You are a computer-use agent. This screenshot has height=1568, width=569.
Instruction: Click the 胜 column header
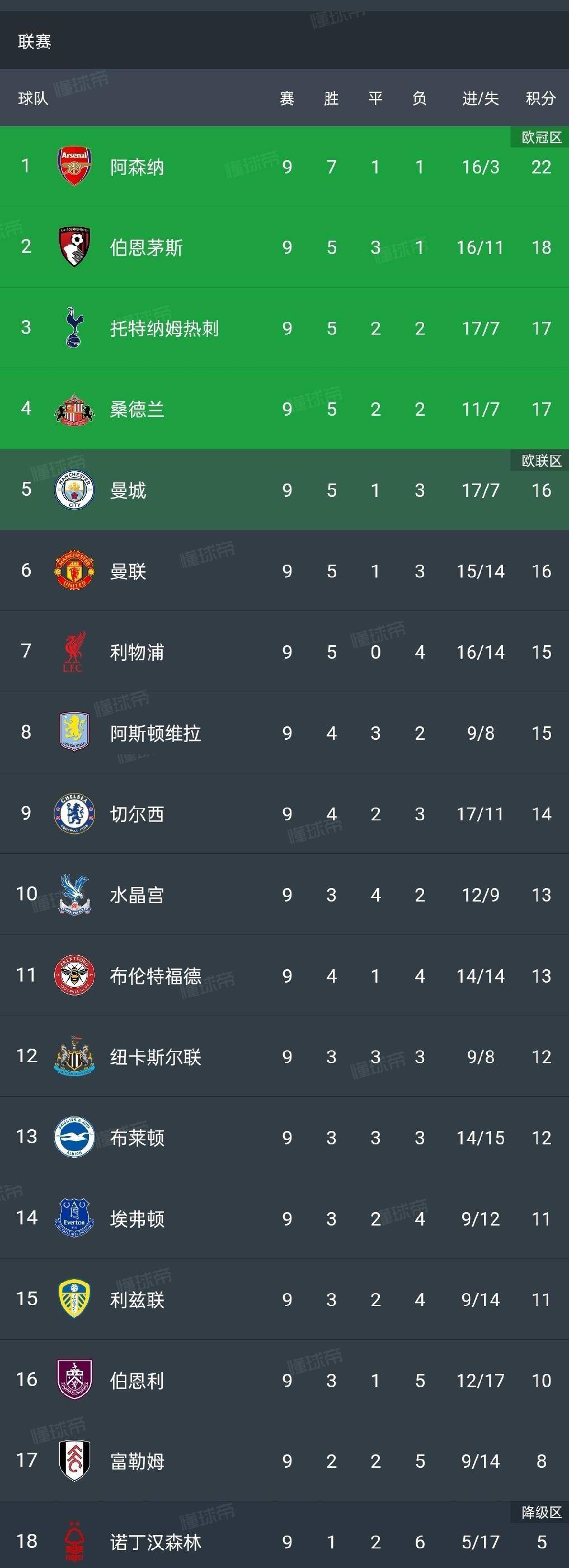point(331,98)
